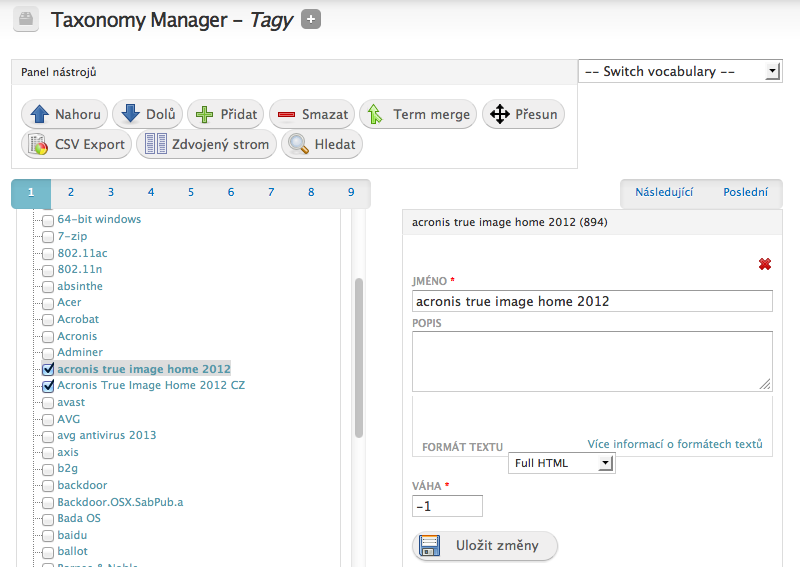Check the 64-bit windows checkbox
The image size is (800, 567).
click(x=48, y=220)
